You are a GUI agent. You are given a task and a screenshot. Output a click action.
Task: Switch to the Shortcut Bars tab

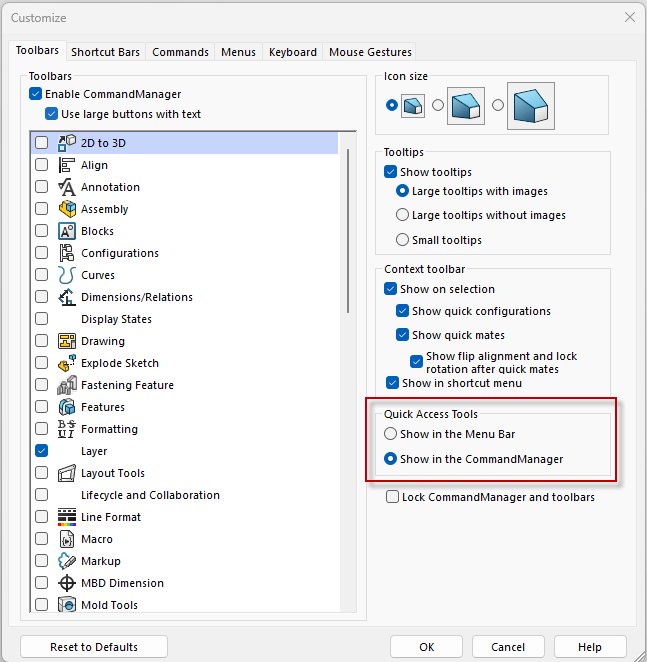coord(105,52)
